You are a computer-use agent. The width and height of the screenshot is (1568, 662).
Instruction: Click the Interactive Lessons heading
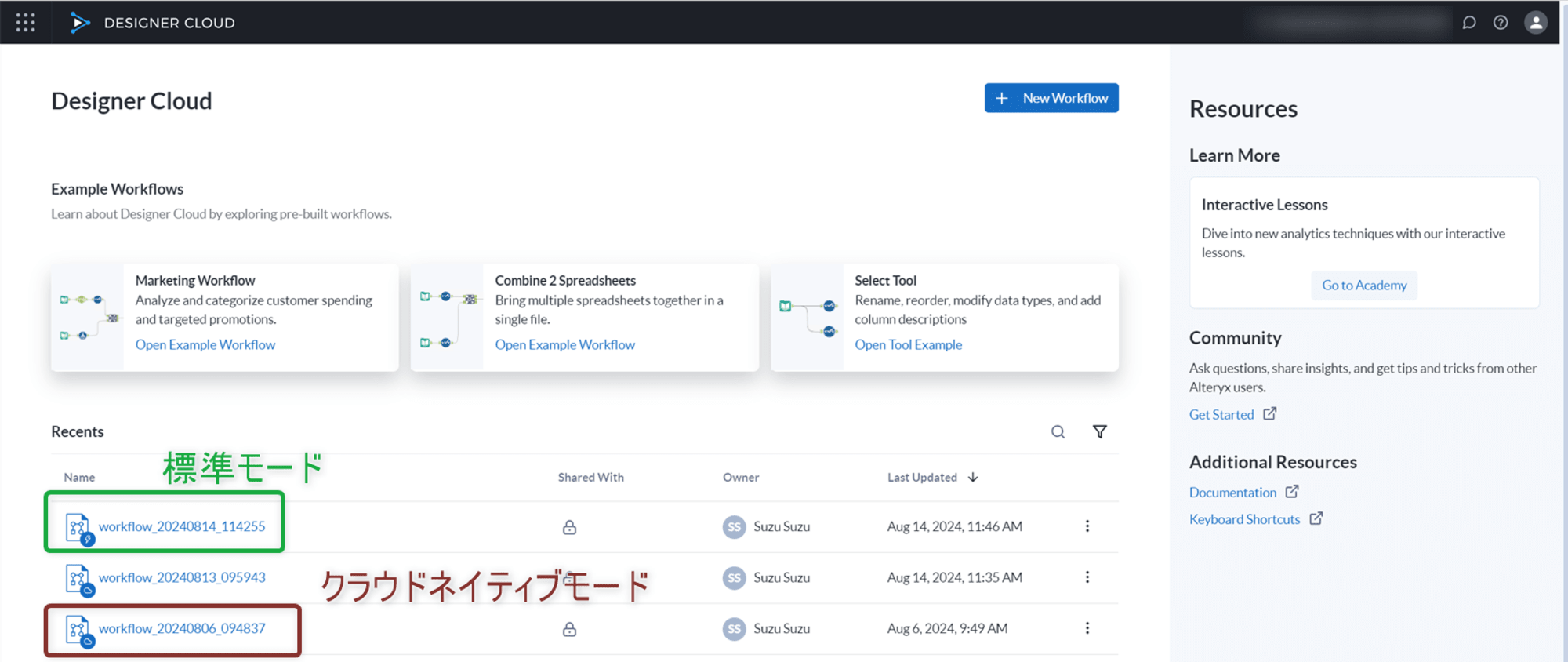tap(1265, 205)
